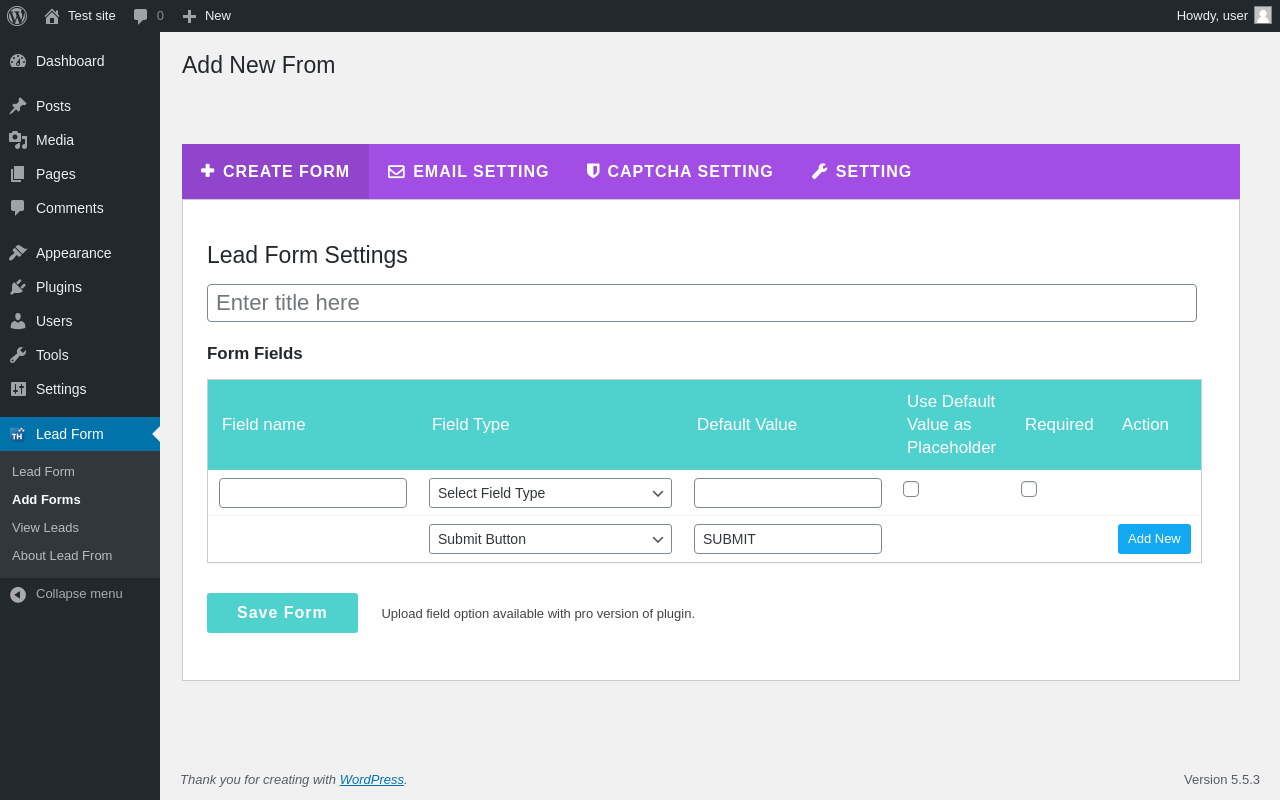The width and height of the screenshot is (1280, 800).
Task: Click the Users person icon
Action: click(x=18, y=321)
